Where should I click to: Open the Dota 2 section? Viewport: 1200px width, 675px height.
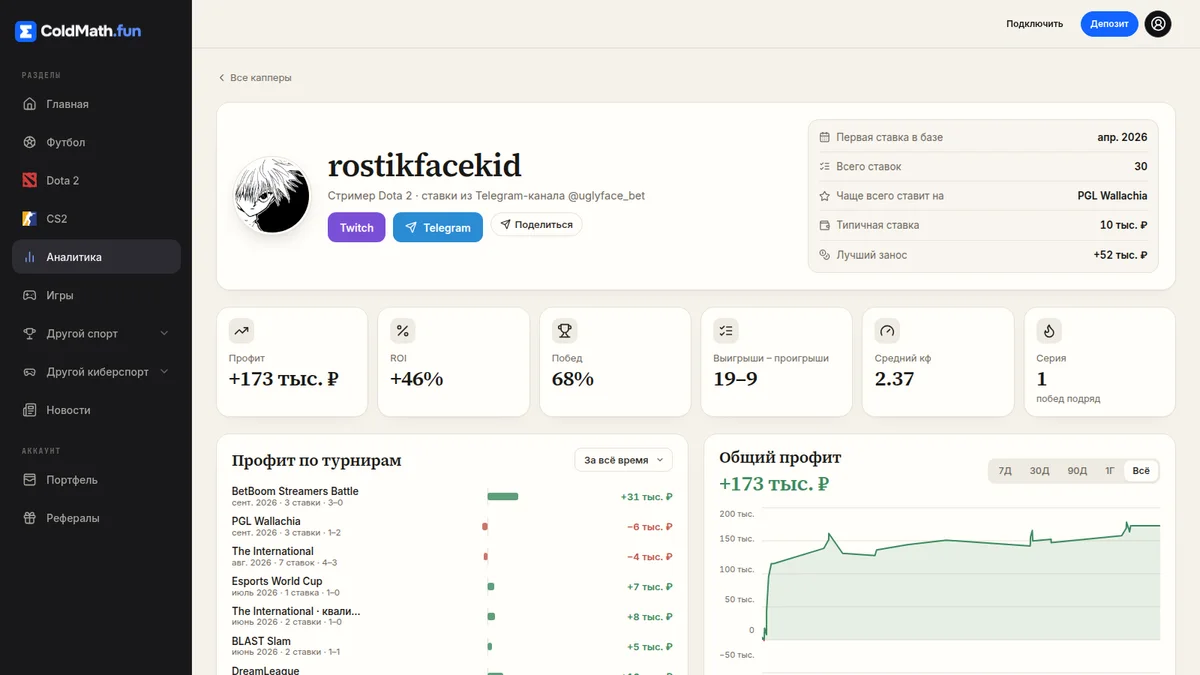click(x=96, y=181)
